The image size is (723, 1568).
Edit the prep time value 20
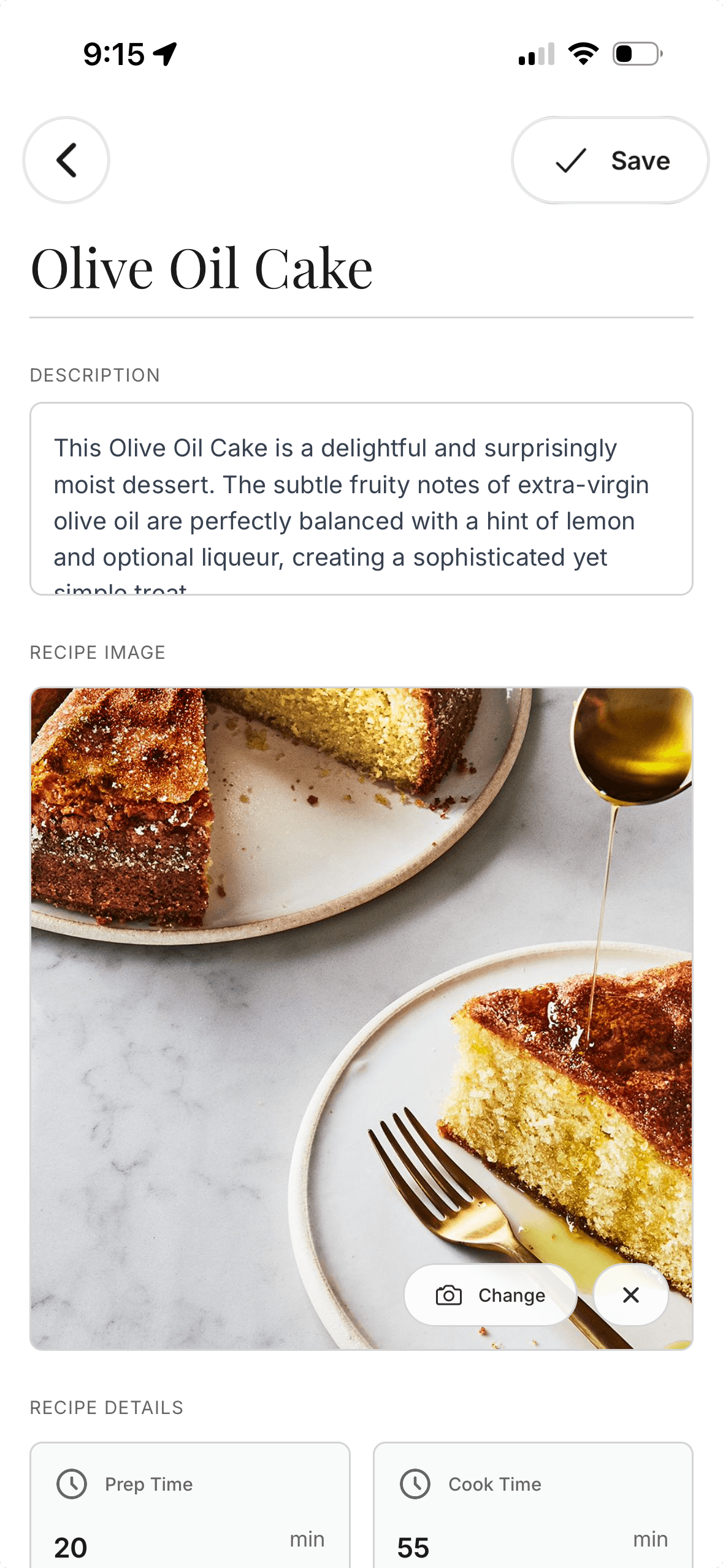(71, 1547)
